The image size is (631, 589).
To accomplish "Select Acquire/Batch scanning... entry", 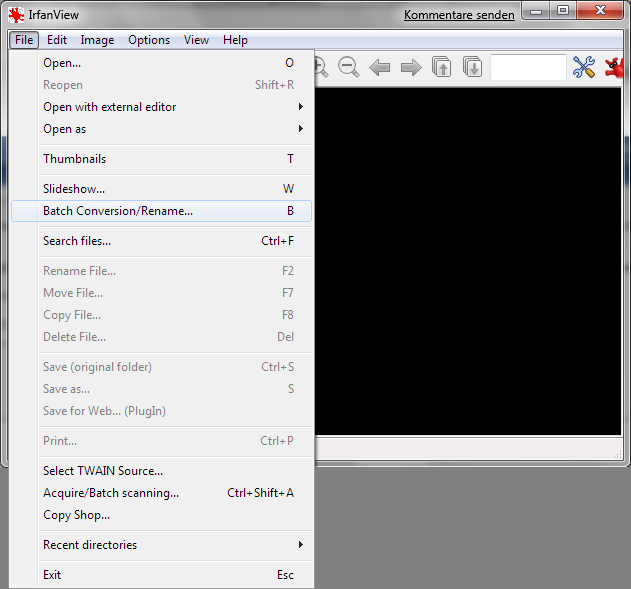I will pyautogui.click(x=161, y=493).
